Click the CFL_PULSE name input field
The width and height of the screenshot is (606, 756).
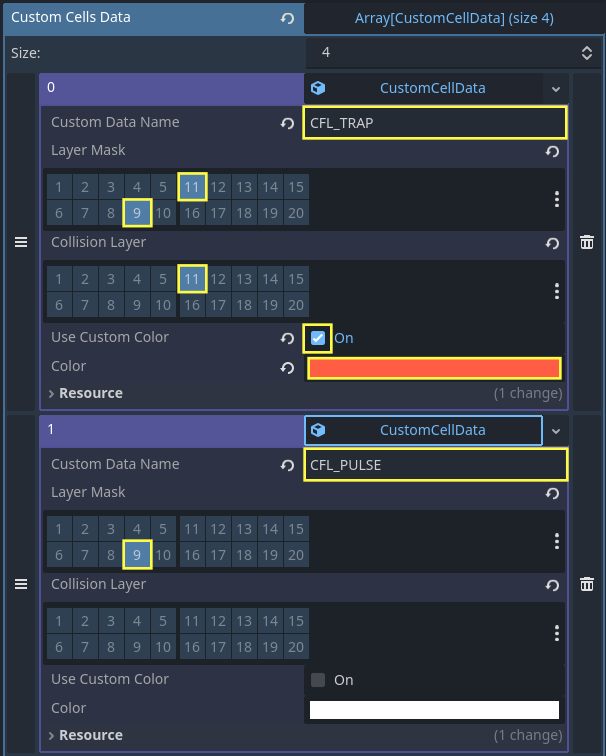pos(436,465)
